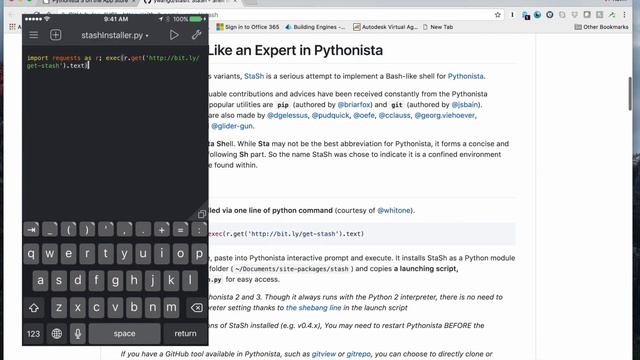Open the Autodesk Virtual Ag... bookmark
Screen dimensions: 640x360
coord(386,27)
